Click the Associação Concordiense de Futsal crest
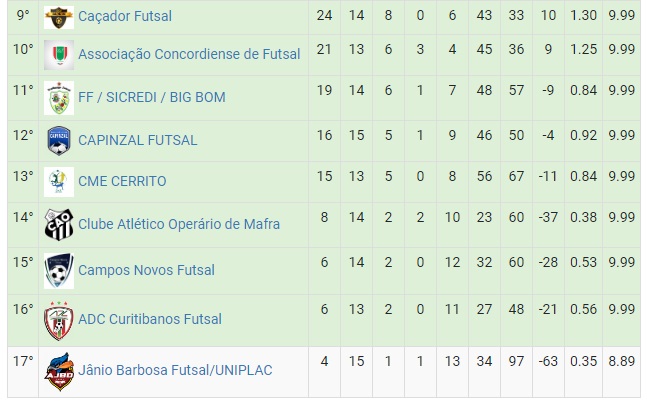The image size is (647, 403). [59, 55]
